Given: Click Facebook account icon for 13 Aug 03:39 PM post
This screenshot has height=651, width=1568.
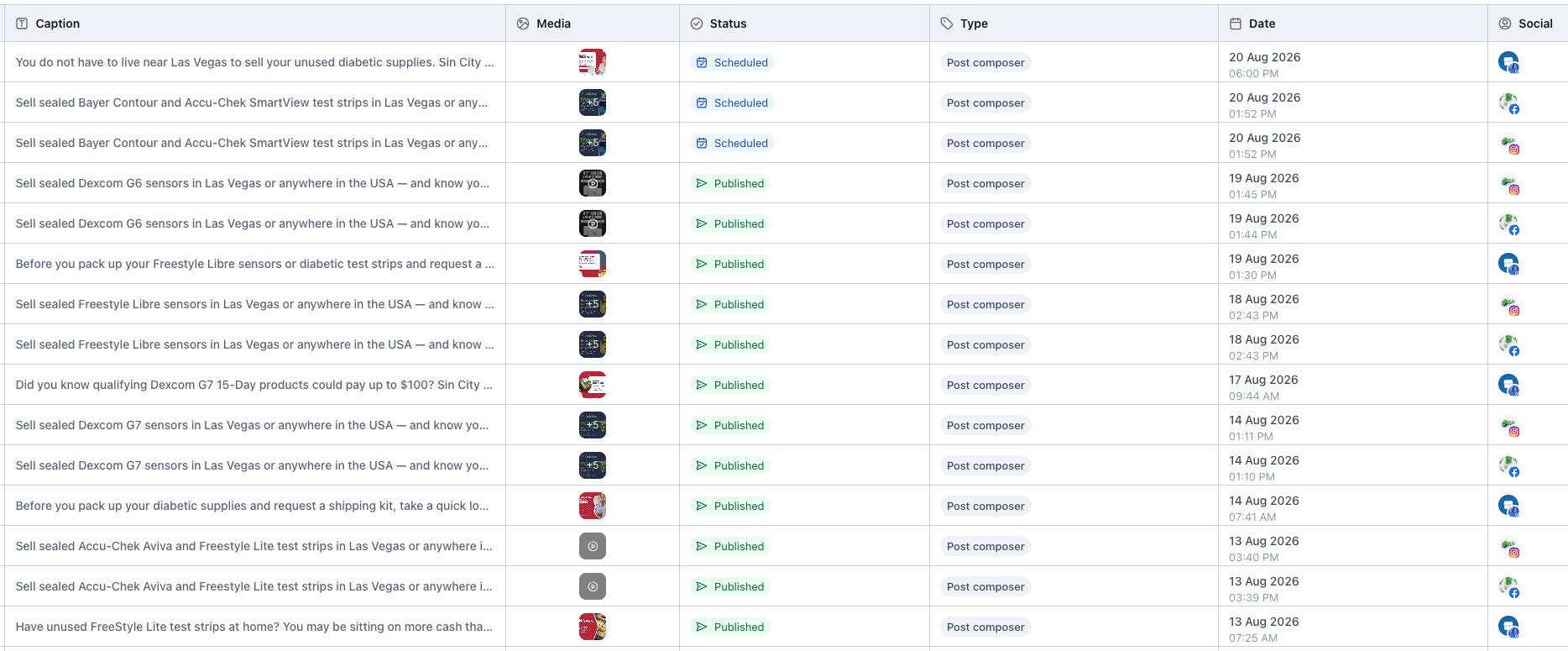Looking at the screenshot, I should 1508,586.
